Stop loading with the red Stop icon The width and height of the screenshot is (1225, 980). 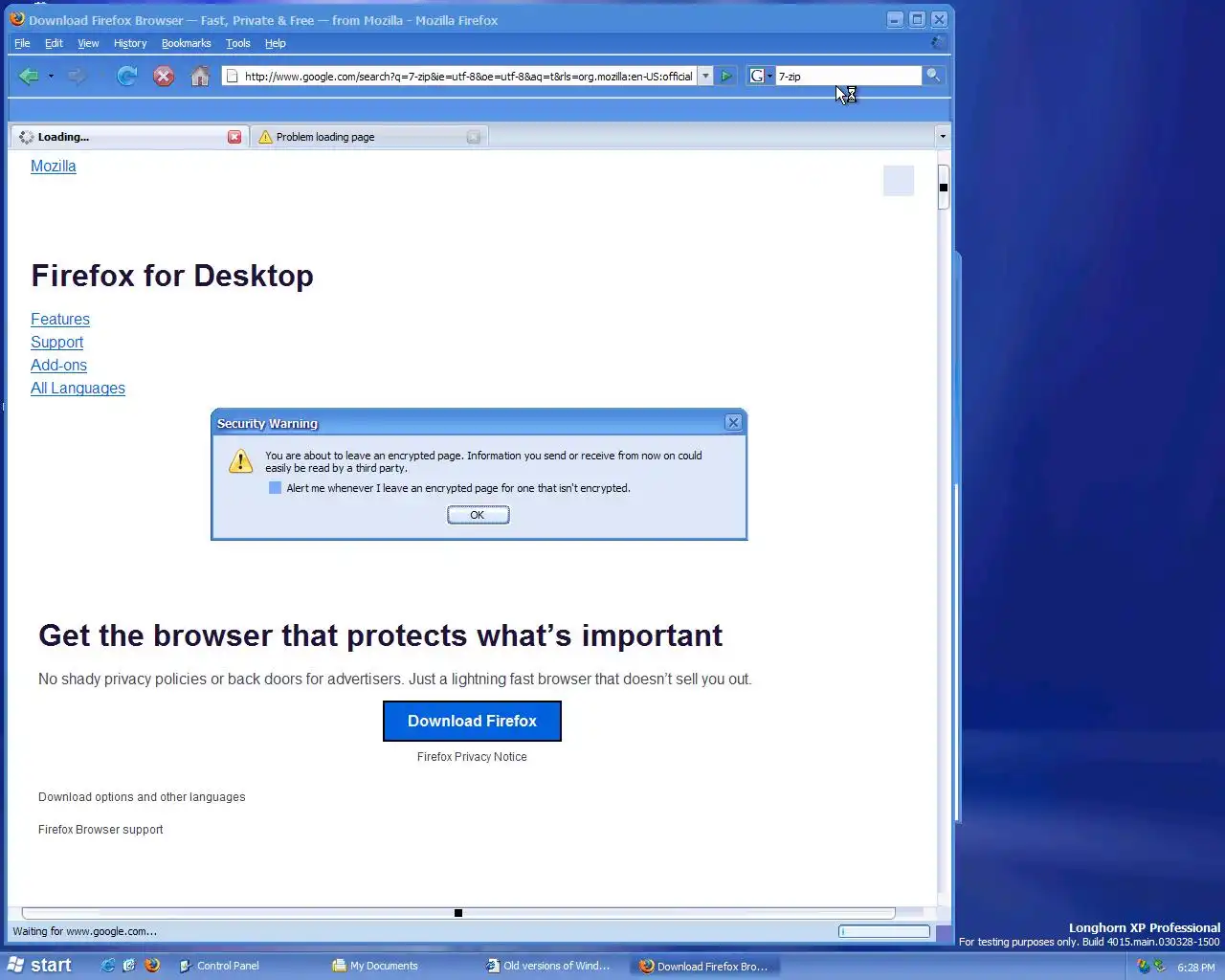164,77
